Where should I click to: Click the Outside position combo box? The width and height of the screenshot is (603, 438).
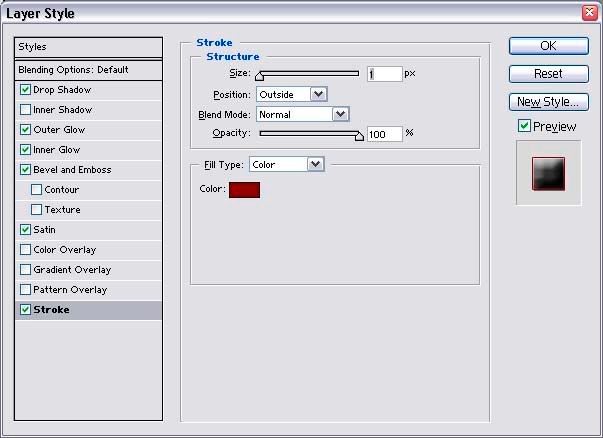(292, 94)
